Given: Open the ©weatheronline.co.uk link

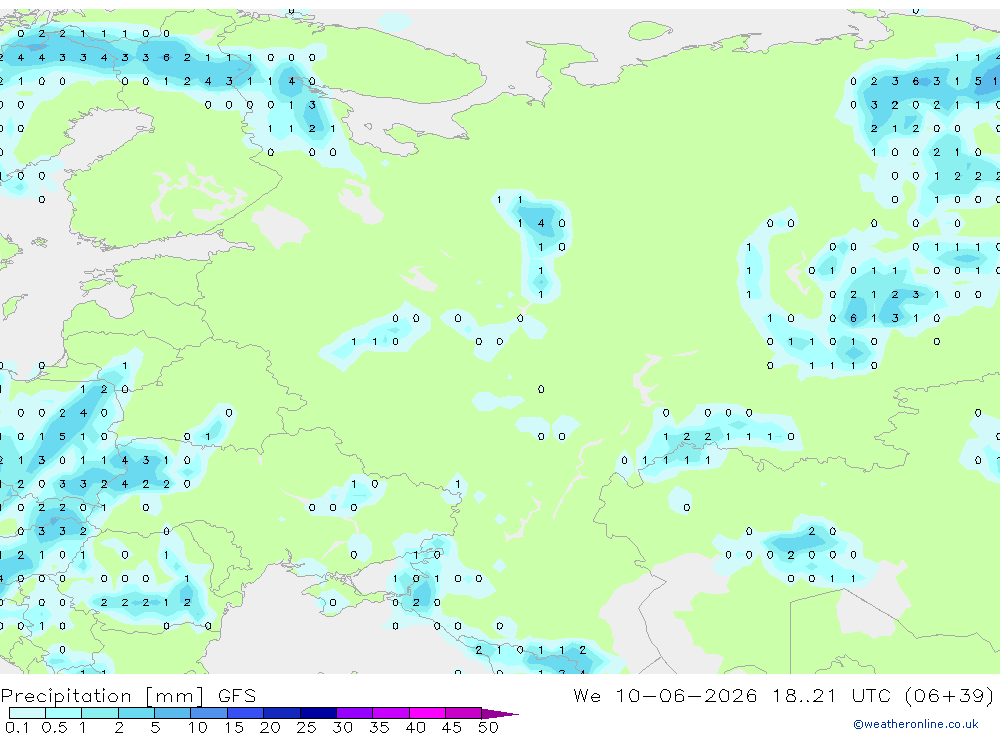Looking at the screenshot, I should (x=915, y=724).
